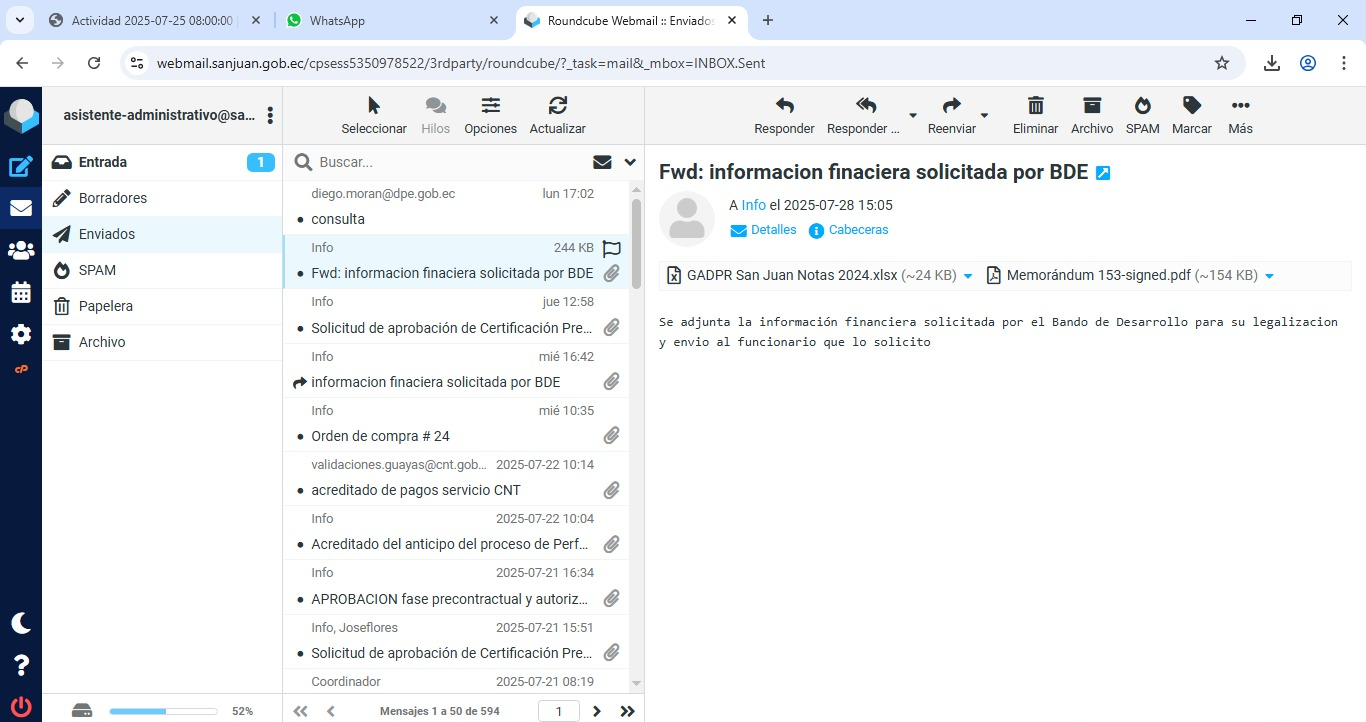1366x722 pixels.
Task: Move message with Archivo toolbar icon
Action: coord(1091,106)
